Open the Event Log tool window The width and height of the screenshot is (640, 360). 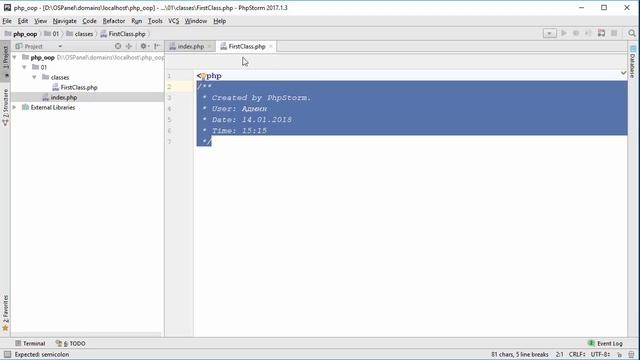(605, 343)
